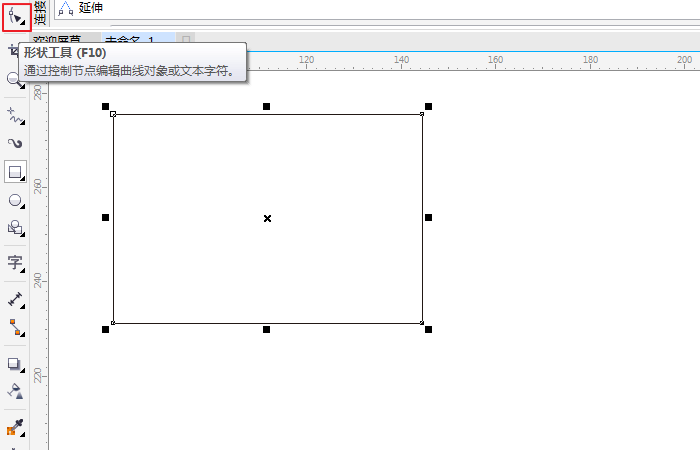Click the top-right selection handle
The width and height of the screenshot is (700, 450).
(x=428, y=106)
